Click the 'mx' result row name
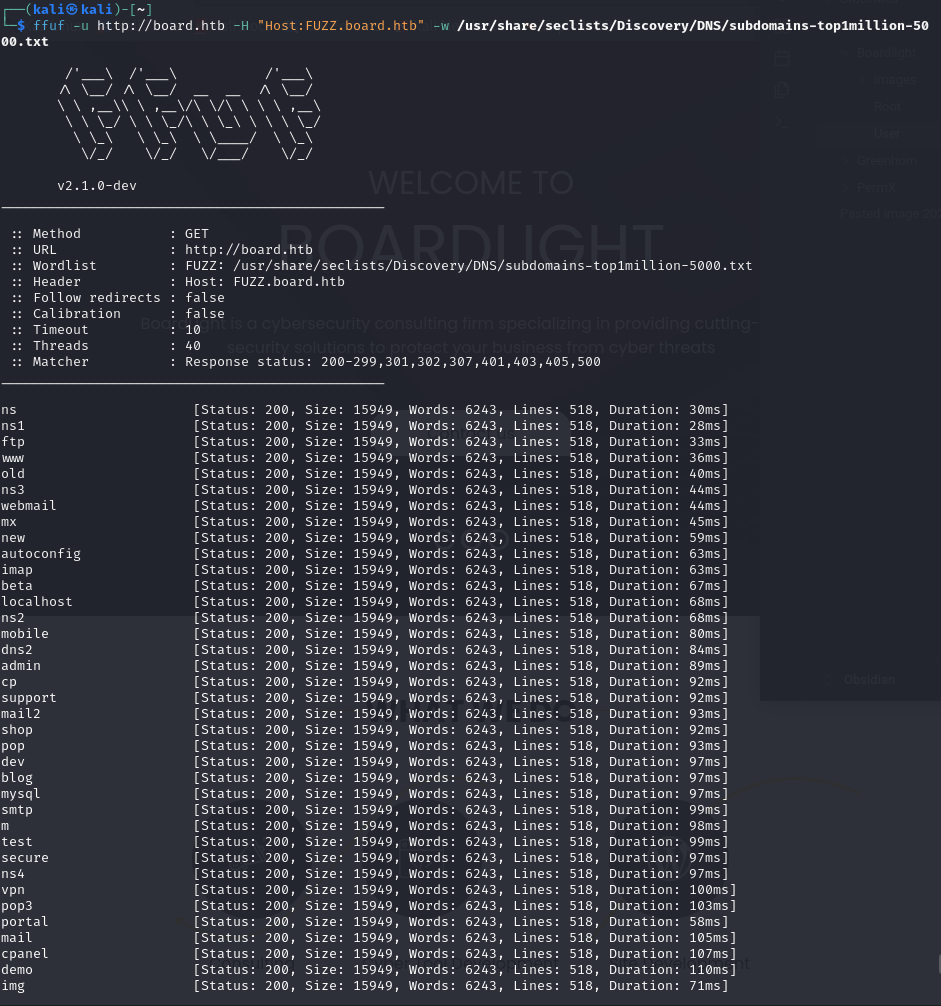Screen dimensions: 941x1006 coord(8,522)
